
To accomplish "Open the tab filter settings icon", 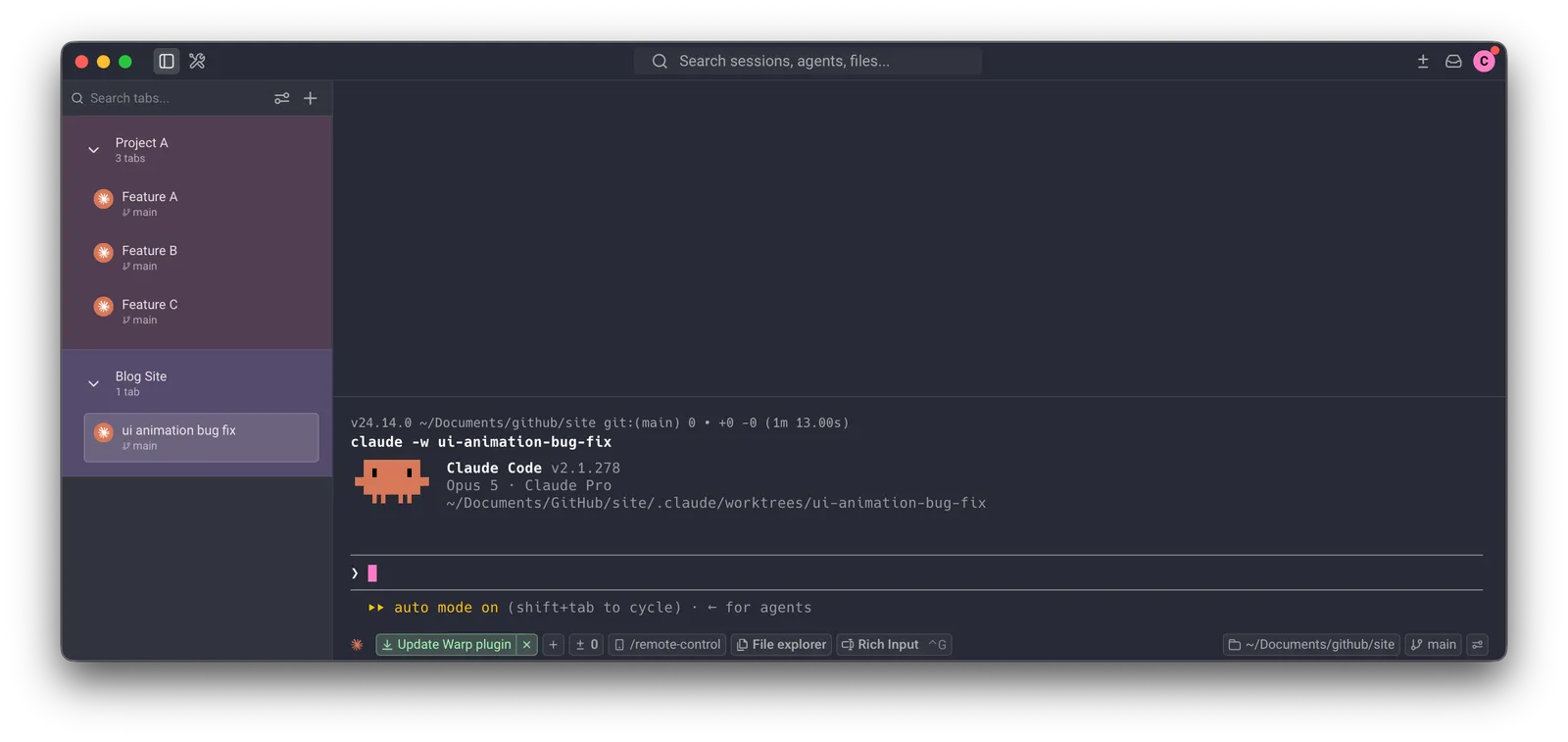I will point(282,98).
